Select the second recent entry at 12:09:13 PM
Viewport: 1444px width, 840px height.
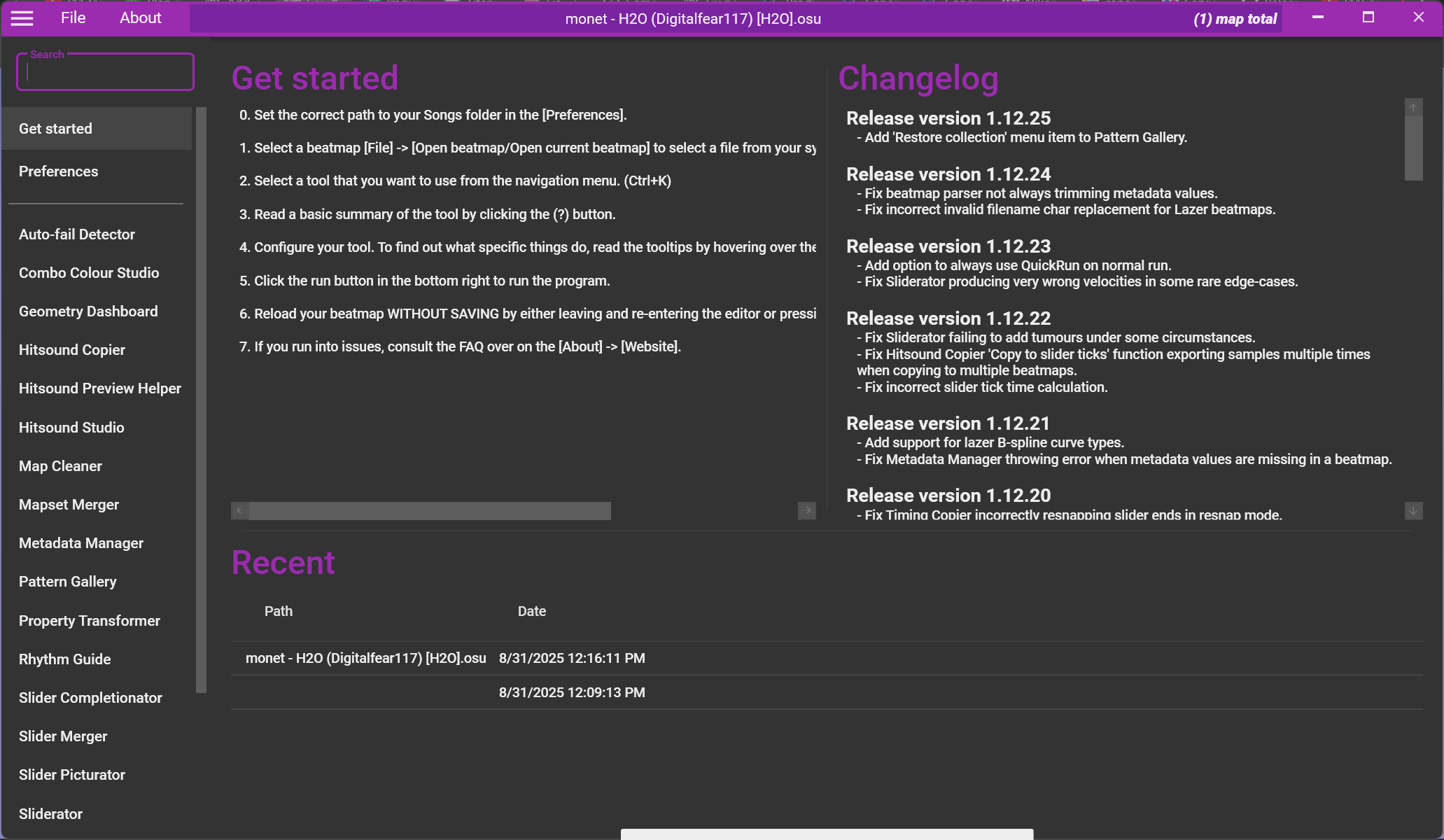pos(571,692)
